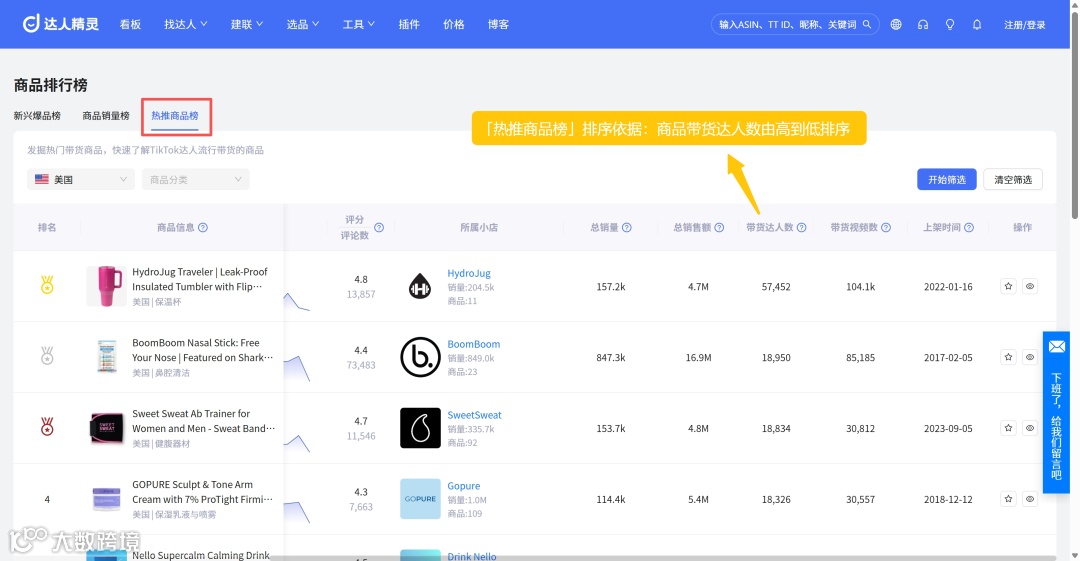Viewport: 1080px width, 561px height.
Task: Select the 热推商品榜 tab
Action: (175, 116)
